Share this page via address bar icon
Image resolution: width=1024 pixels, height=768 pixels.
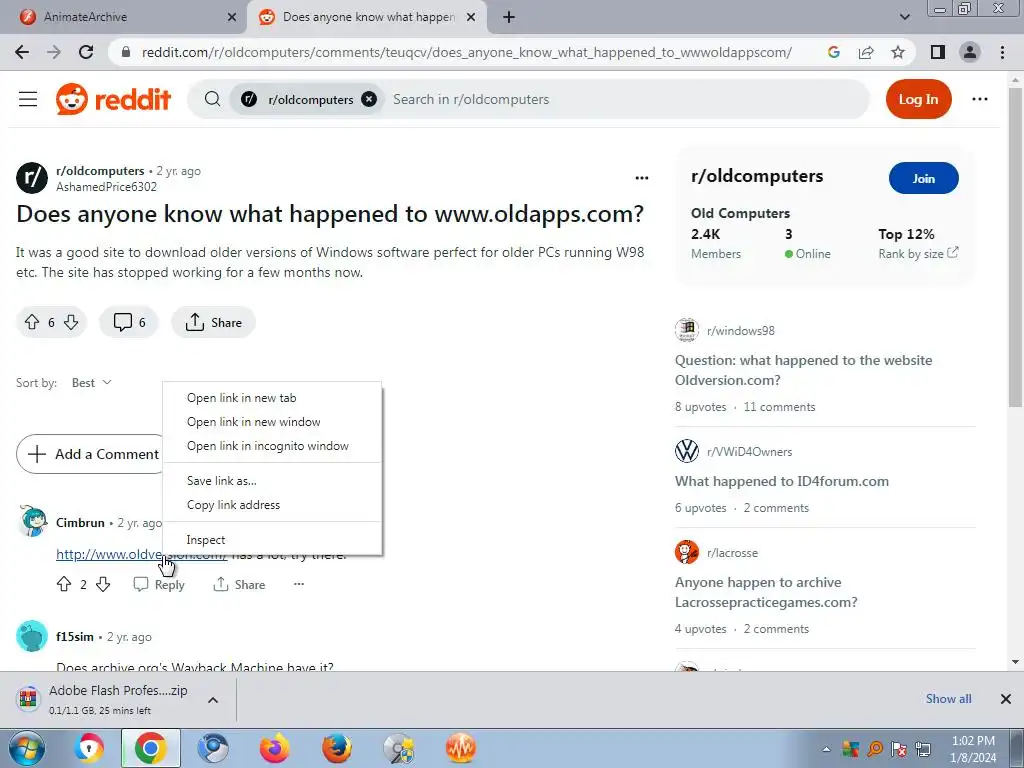click(866, 52)
